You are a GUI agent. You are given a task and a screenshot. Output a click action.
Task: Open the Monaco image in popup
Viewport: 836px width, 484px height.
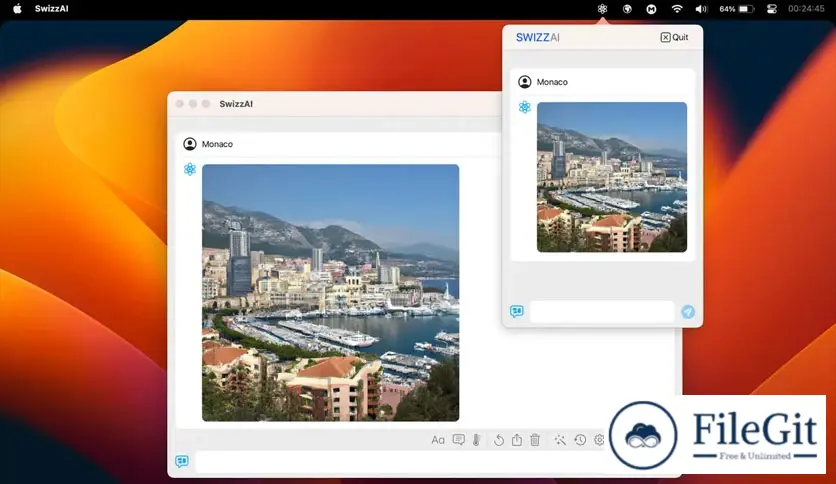[612, 177]
